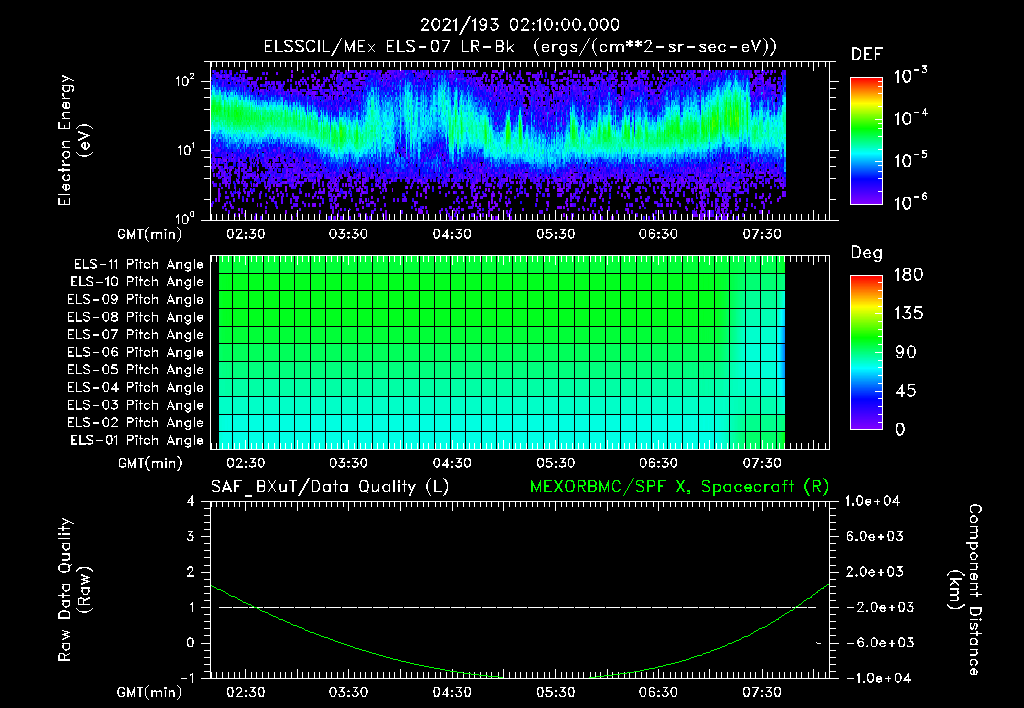Select the ELS-06 Pitch Angle label
The image size is (1024, 708).
pos(136,352)
